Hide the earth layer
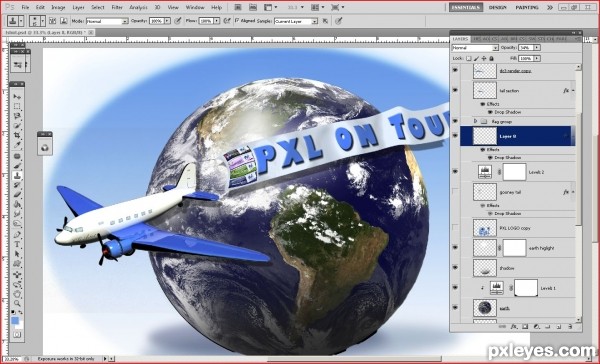Viewport: 600px width, 364px height. pos(455,308)
